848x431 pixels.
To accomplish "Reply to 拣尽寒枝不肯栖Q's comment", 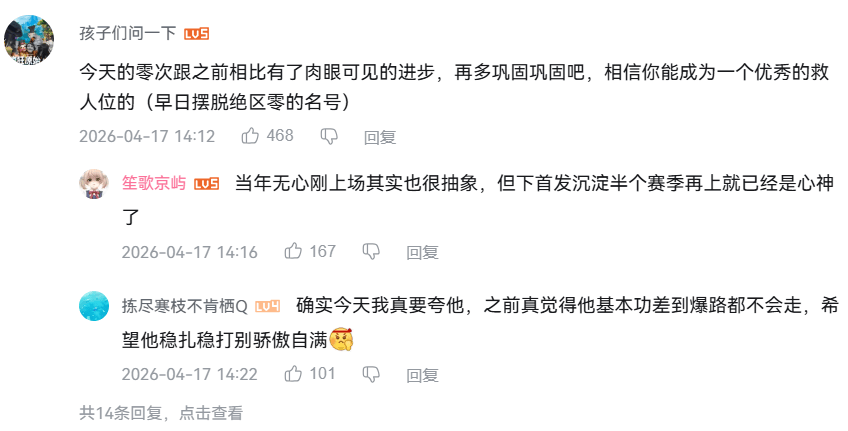I will 422,375.
